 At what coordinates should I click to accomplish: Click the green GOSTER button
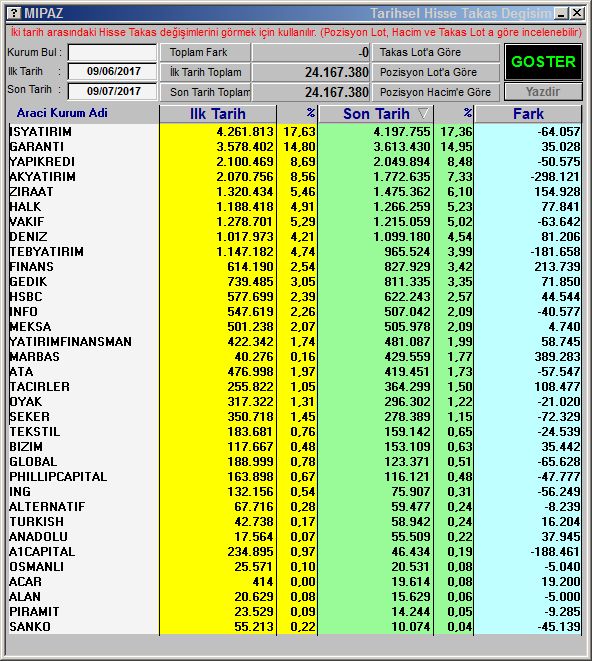click(543, 62)
